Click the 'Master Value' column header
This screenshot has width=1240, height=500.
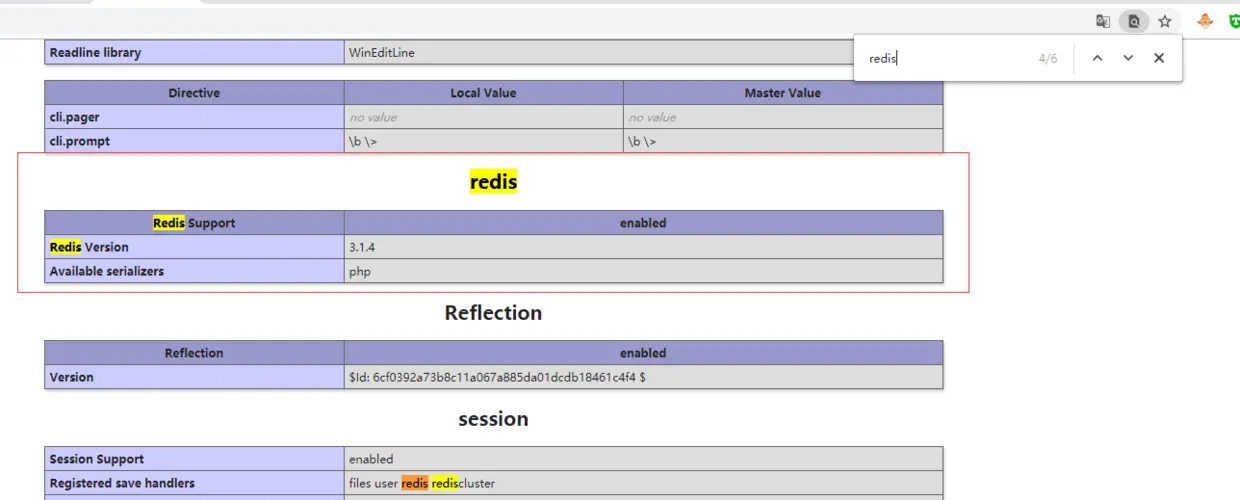(x=783, y=93)
